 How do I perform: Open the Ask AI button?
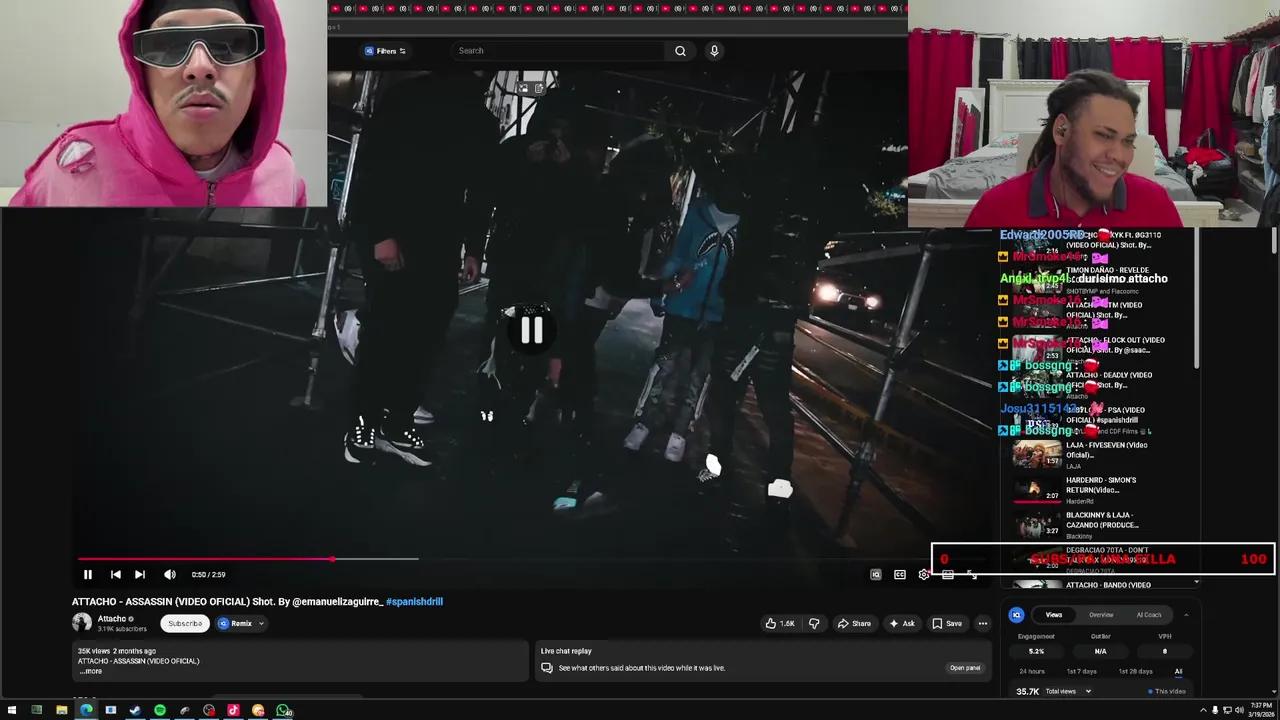pos(902,623)
